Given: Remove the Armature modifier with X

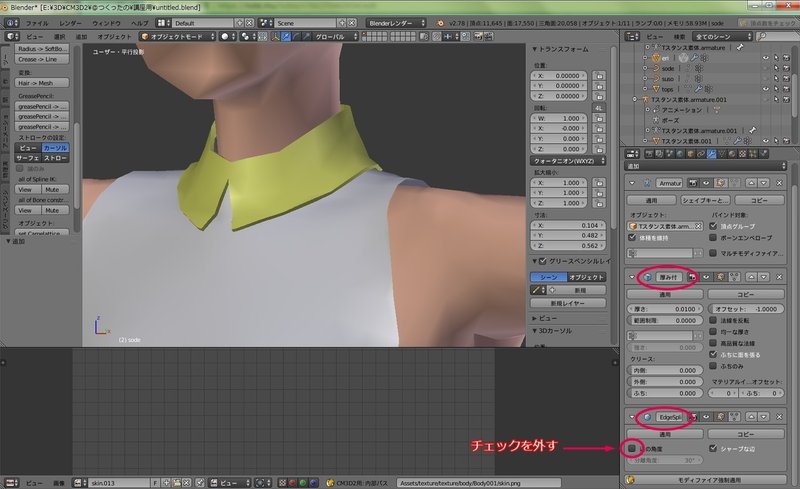Looking at the screenshot, I should coord(779,183).
